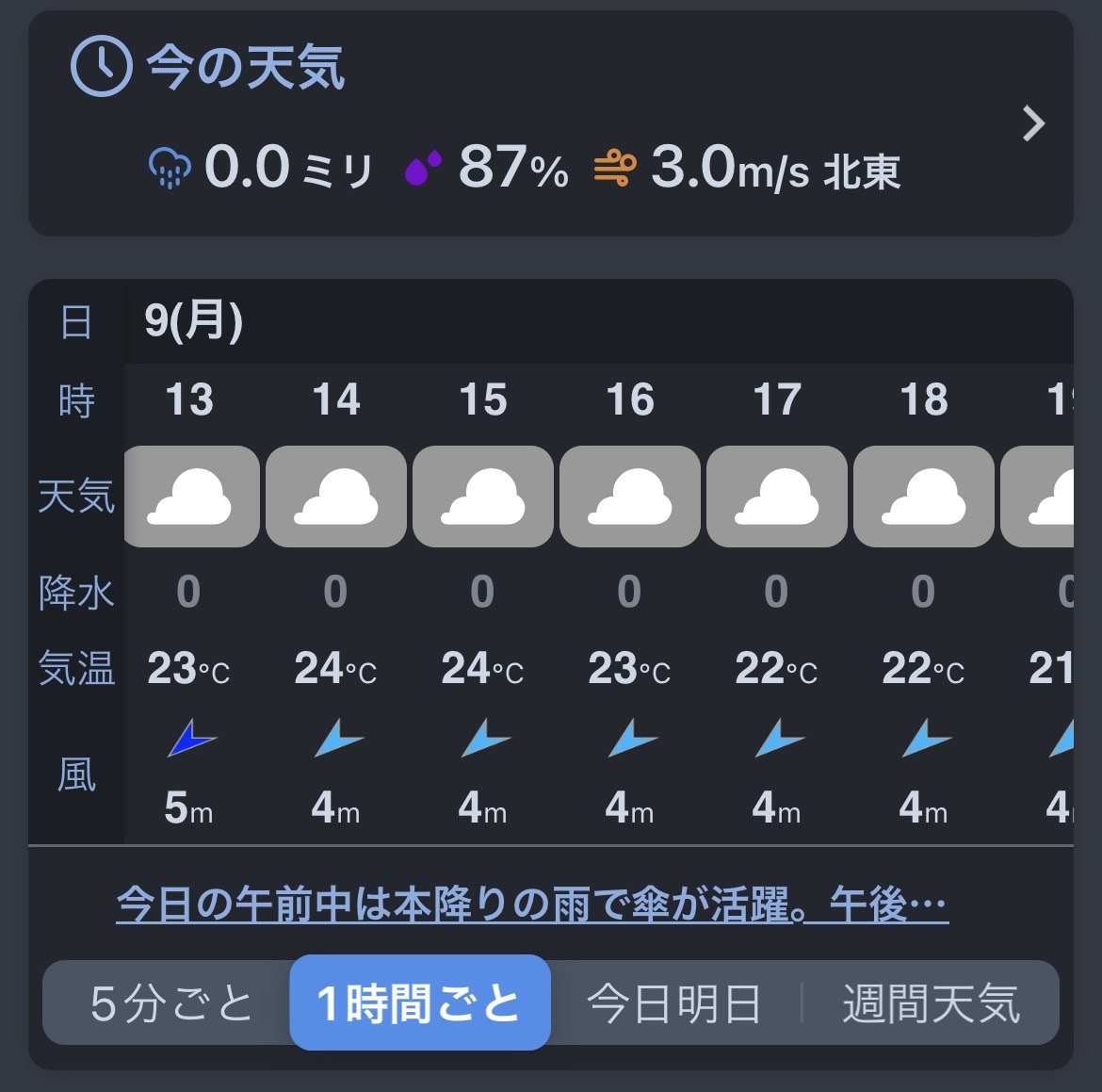Select the cloudy weather icon for 13時
Screen dimensions: 1102x1092
tap(191, 497)
